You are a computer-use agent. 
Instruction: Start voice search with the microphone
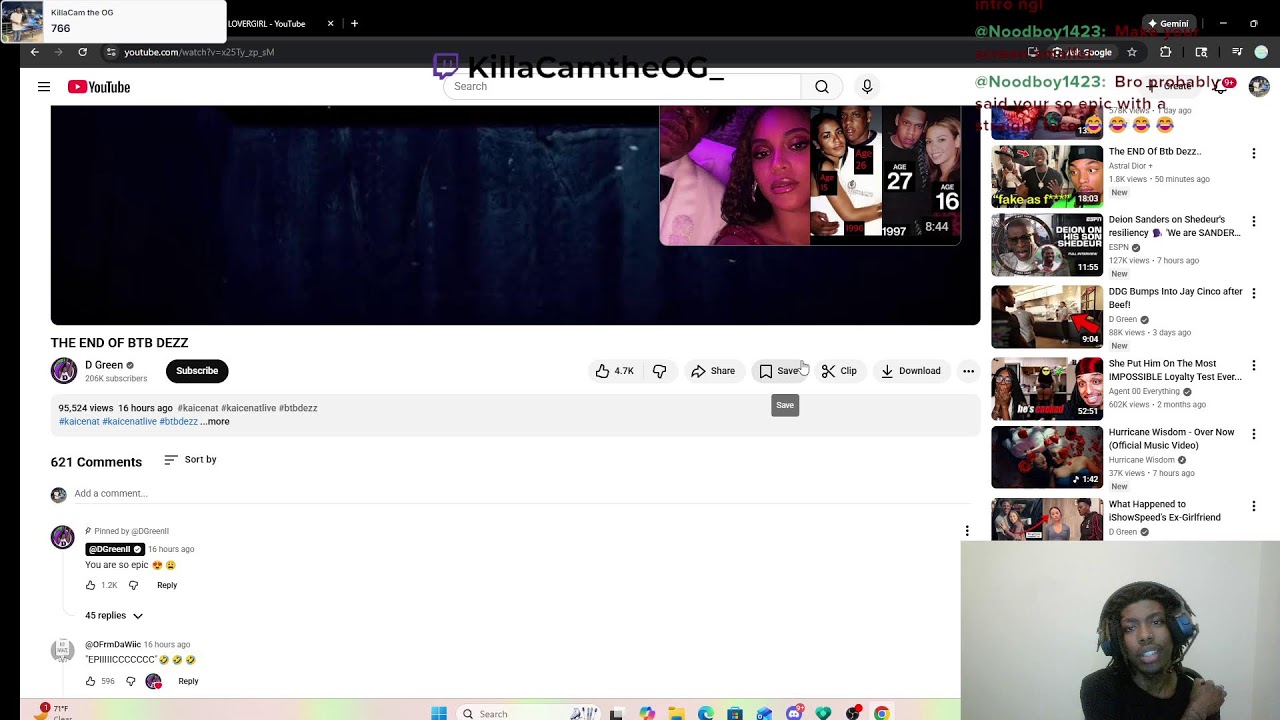click(x=867, y=87)
